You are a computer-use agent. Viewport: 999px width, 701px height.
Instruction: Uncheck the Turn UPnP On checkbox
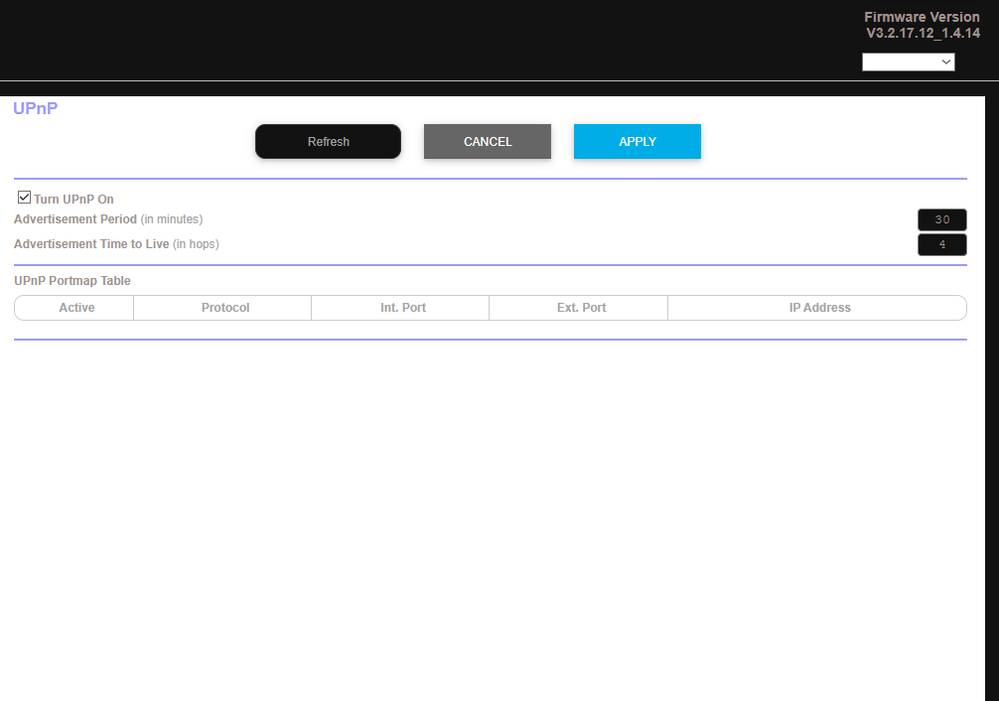pyautogui.click(x=25, y=198)
